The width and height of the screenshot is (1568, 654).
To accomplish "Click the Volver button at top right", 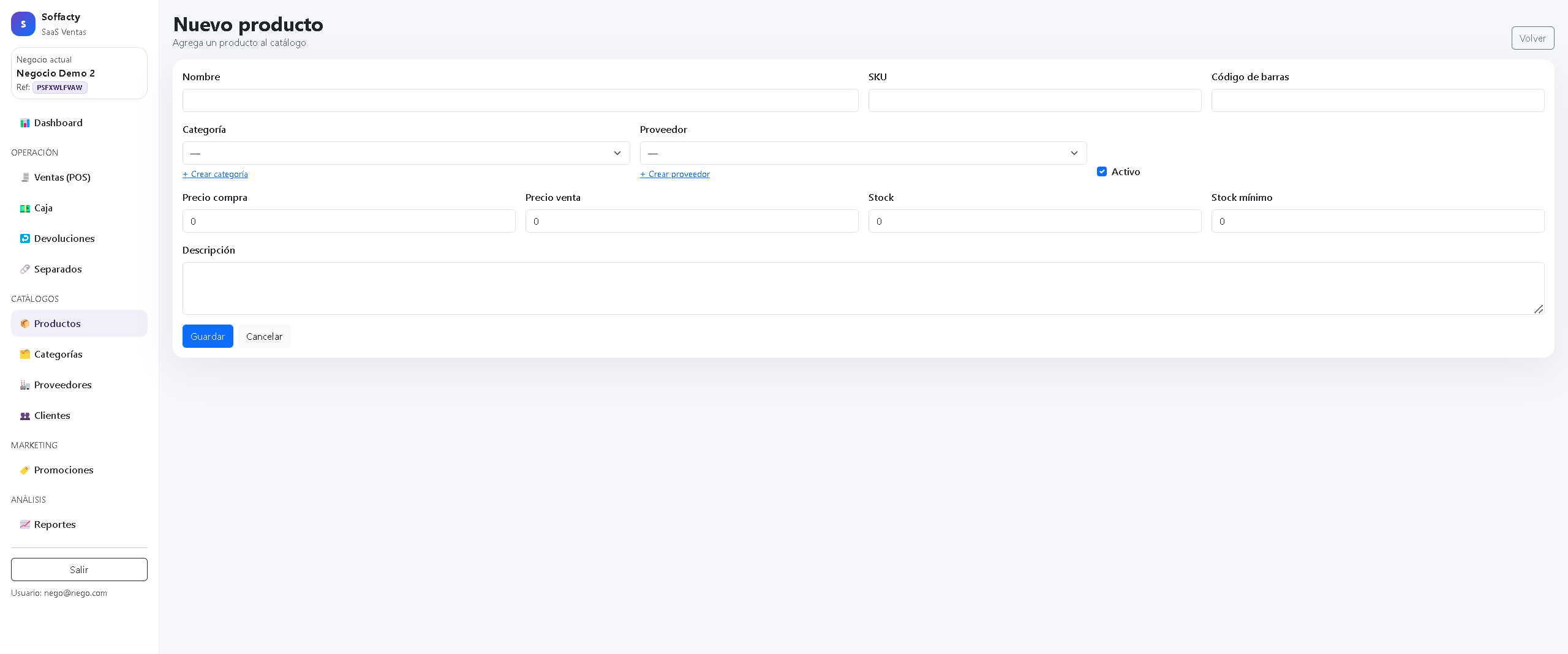I will point(1532,38).
